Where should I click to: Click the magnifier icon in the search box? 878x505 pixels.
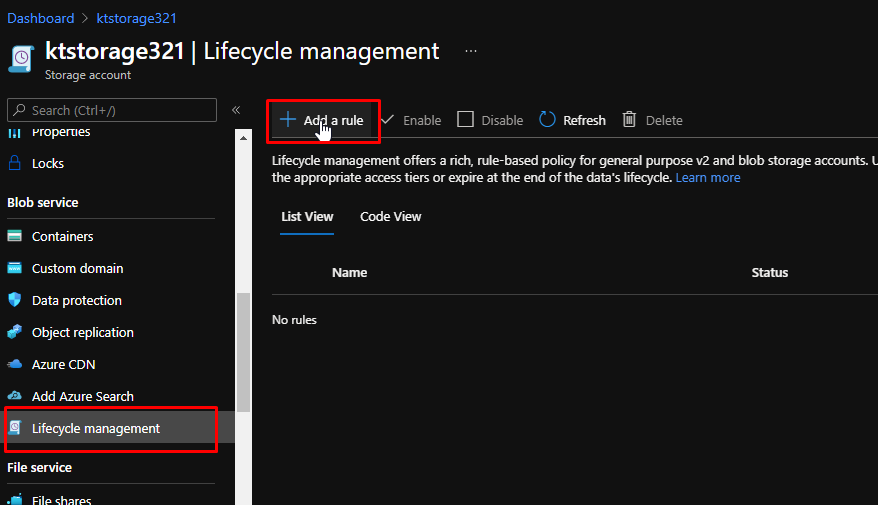[20, 110]
